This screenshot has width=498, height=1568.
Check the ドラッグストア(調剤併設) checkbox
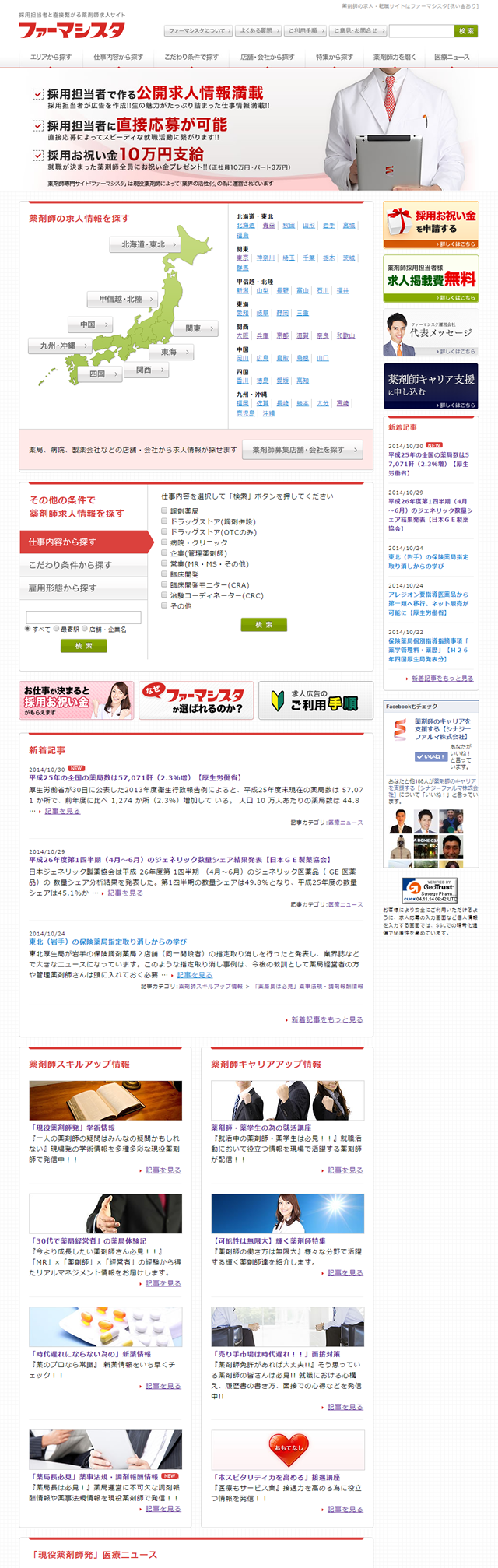pos(164,521)
